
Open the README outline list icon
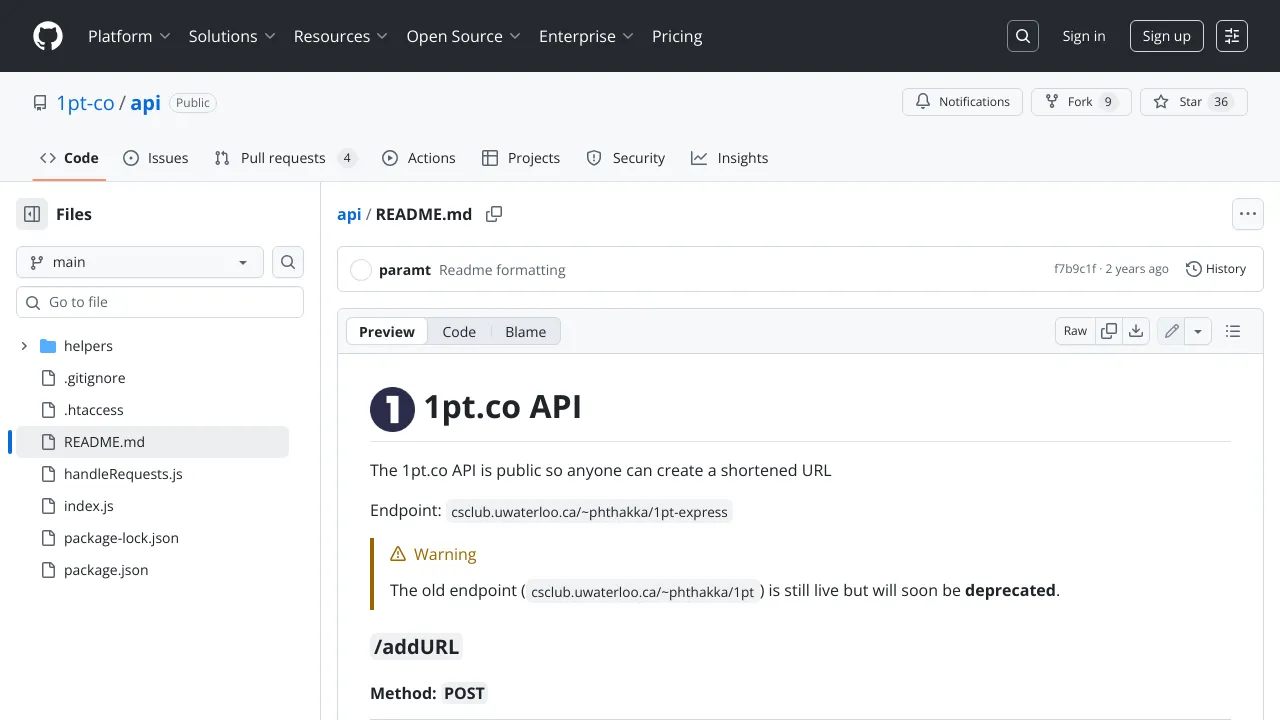(x=1233, y=331)
